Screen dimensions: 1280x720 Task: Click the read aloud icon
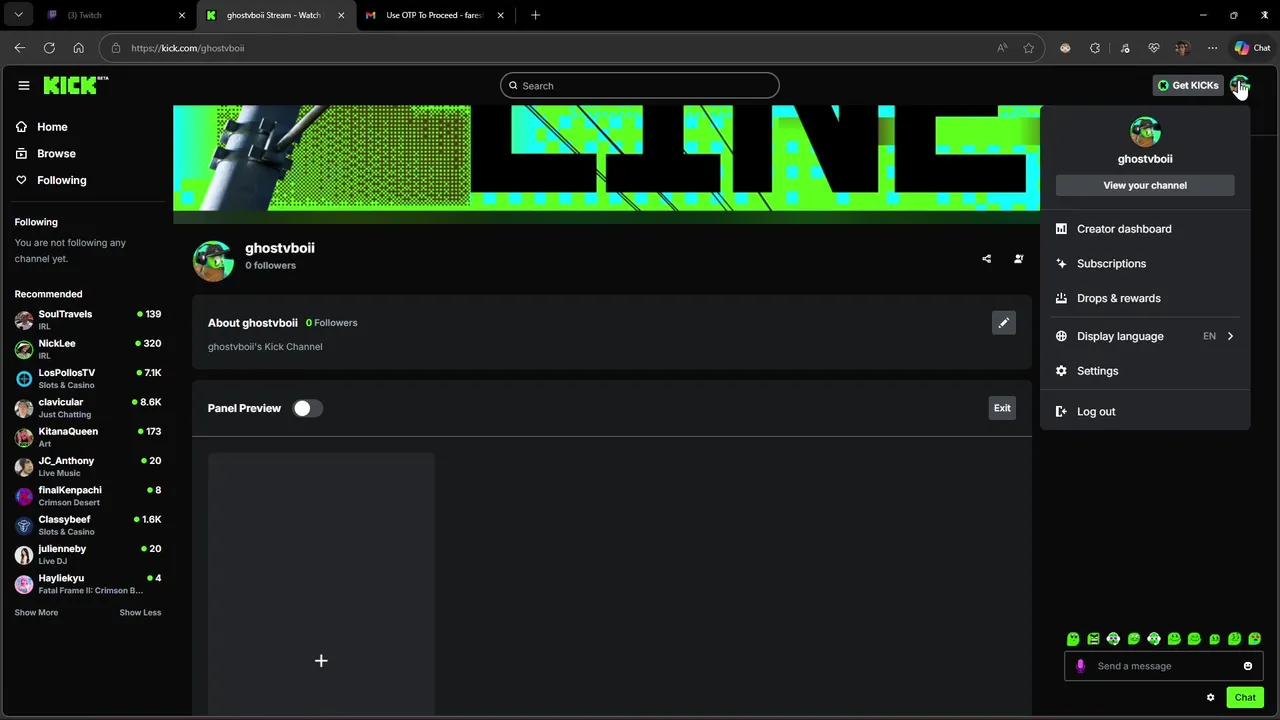[x=1002, y=48]
